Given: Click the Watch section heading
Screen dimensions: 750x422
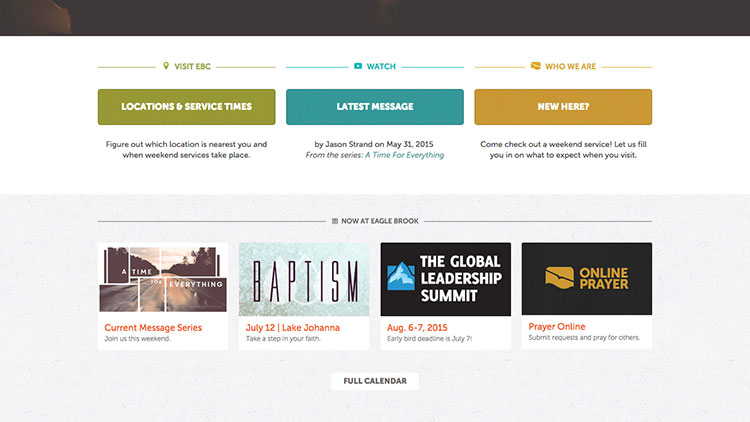Looking at the screenshot, I should point(381,67).
